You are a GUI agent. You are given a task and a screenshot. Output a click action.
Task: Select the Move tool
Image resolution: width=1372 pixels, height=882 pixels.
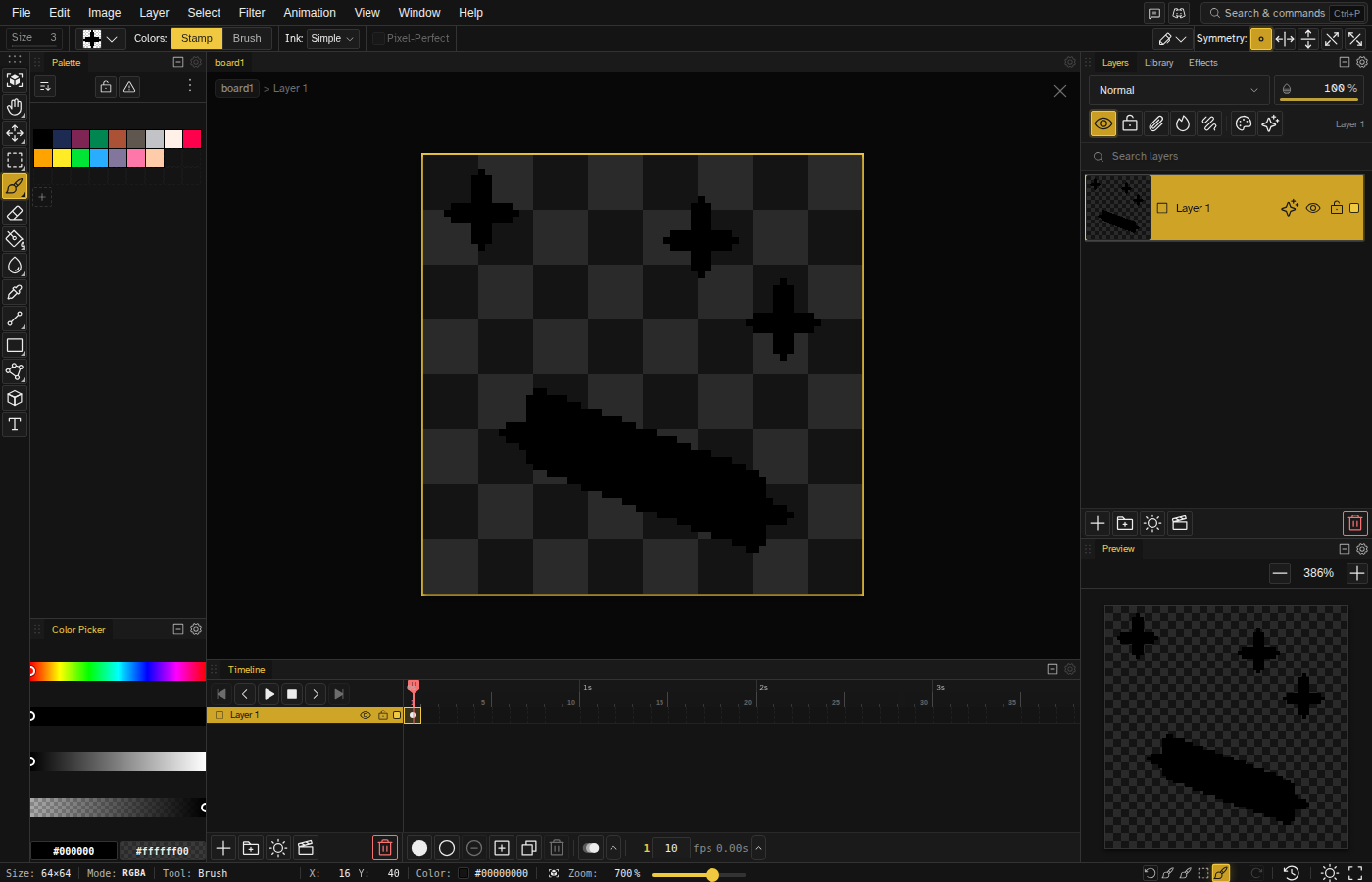tap(15, 133)
